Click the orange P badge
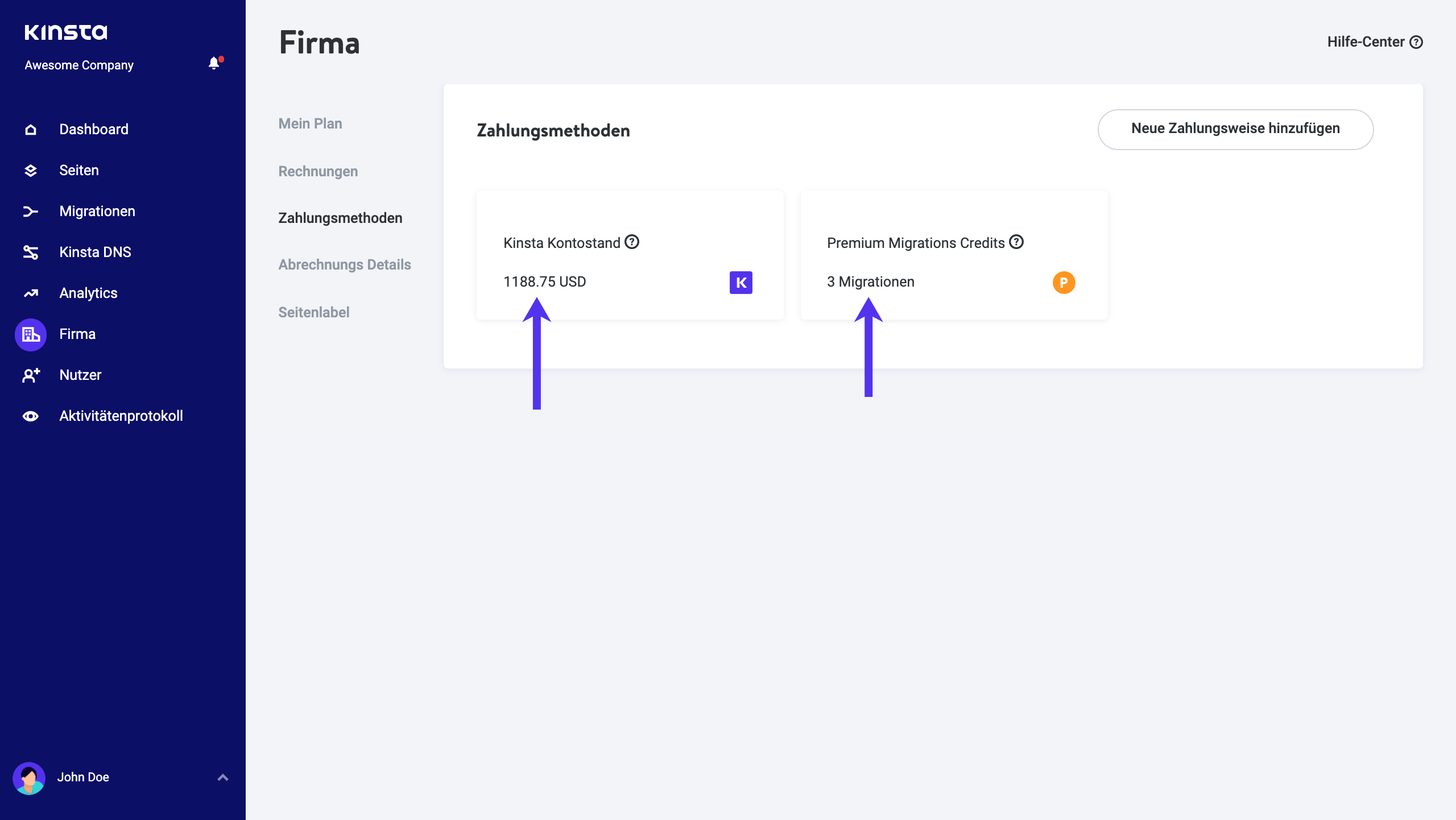This screenshot has height=820, width=1456. (1064, 282)
